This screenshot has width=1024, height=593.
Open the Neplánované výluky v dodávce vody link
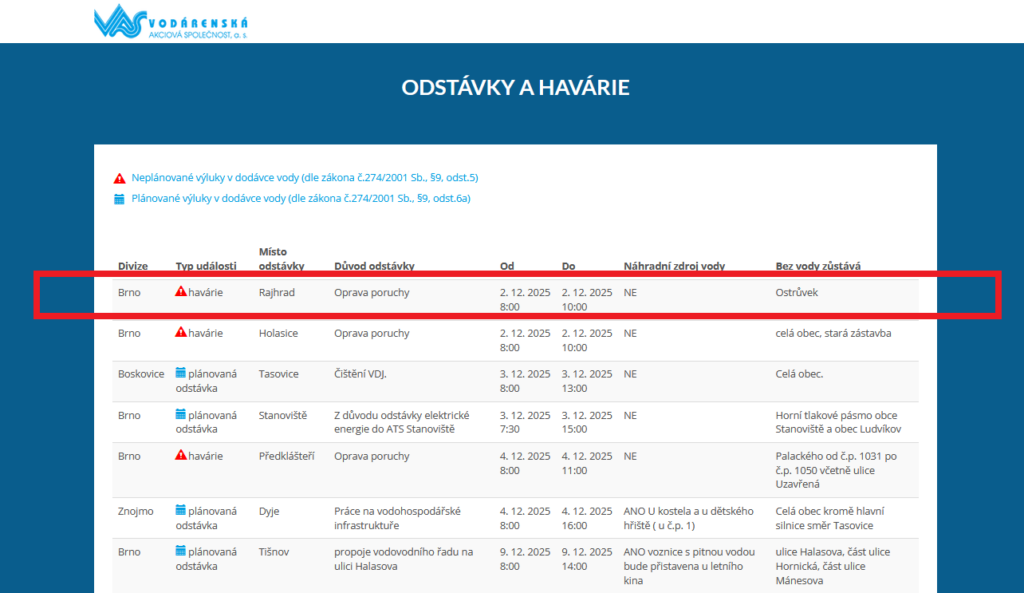pyautogui.click(x=305, y=178)
